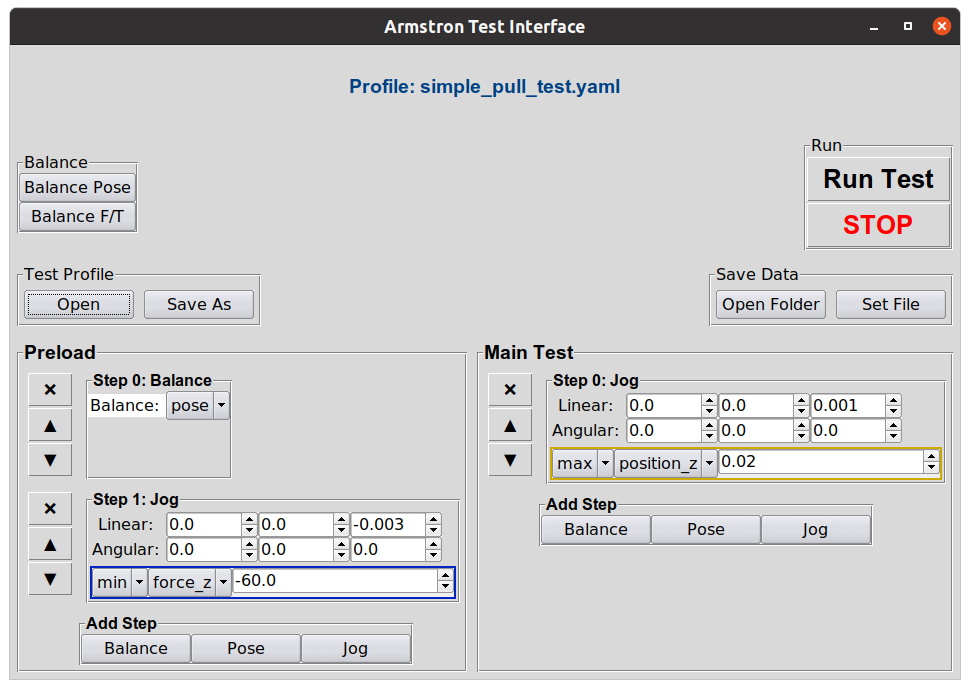Click the -60.0 force threshold field

point(335,581)
